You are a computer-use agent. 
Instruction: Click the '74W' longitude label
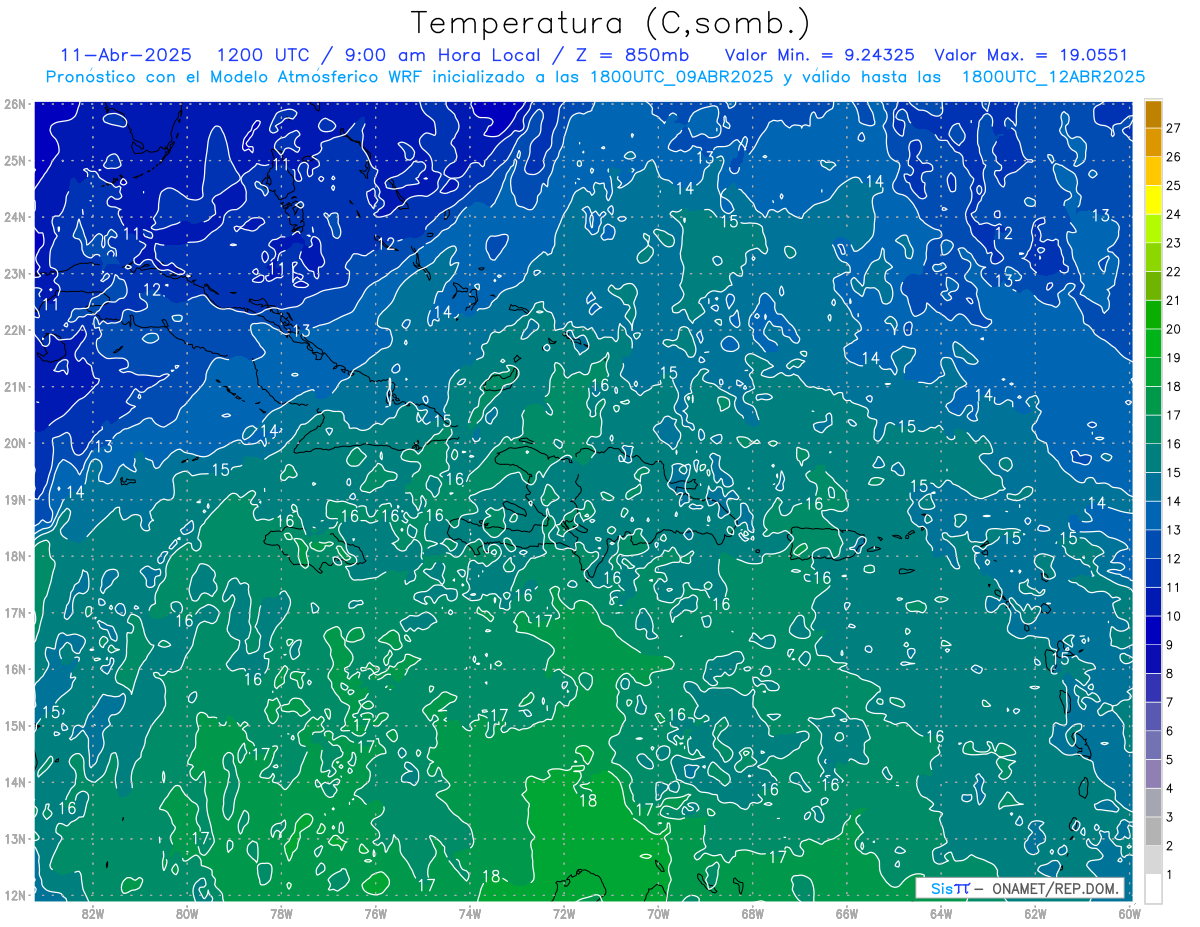click(x=469, y=913)
